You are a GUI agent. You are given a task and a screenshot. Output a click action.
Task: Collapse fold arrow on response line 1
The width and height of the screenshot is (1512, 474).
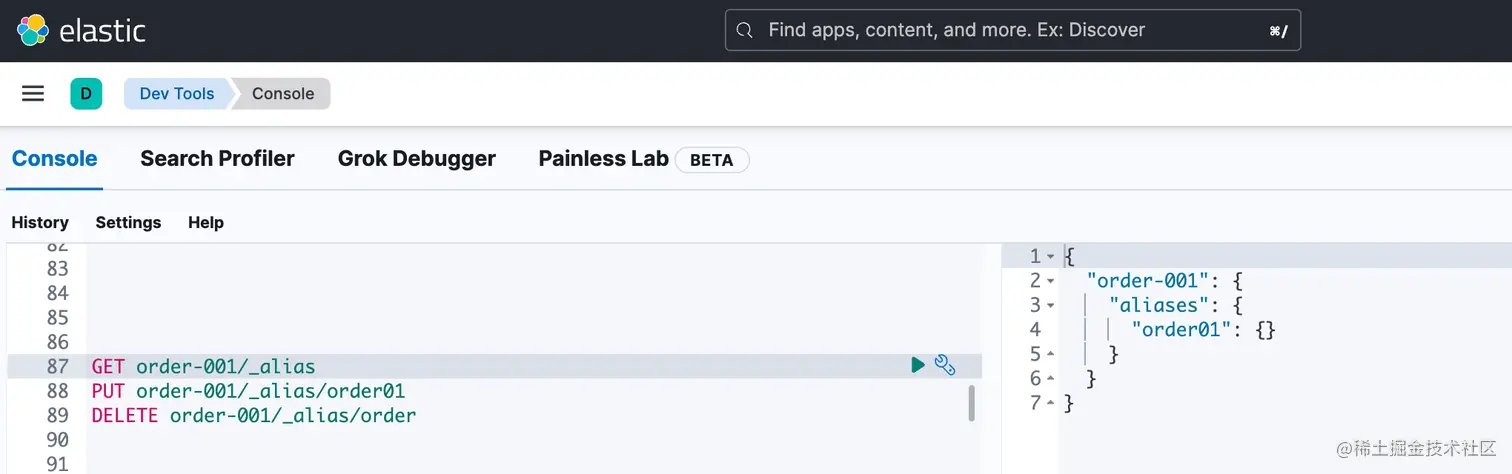(x=1050, y=257)
